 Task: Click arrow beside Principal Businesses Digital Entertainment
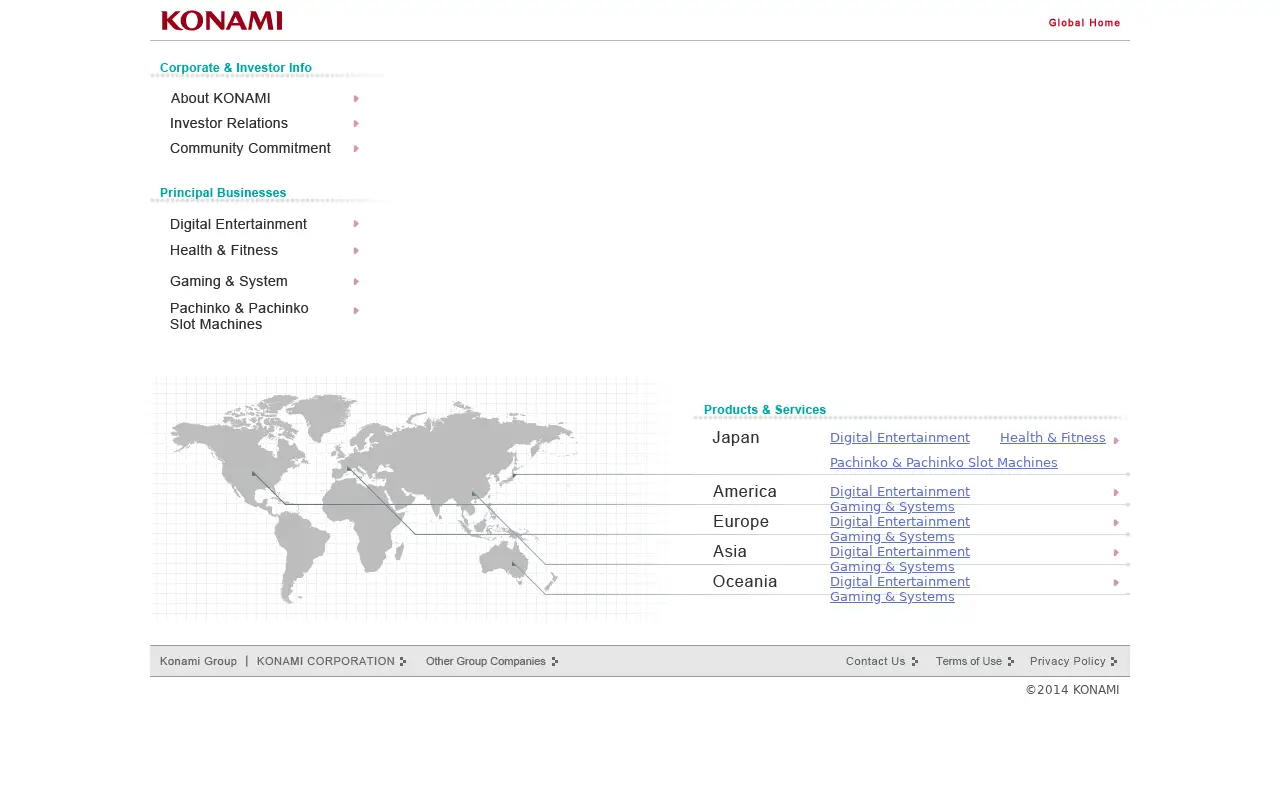(x=356, y=224)
